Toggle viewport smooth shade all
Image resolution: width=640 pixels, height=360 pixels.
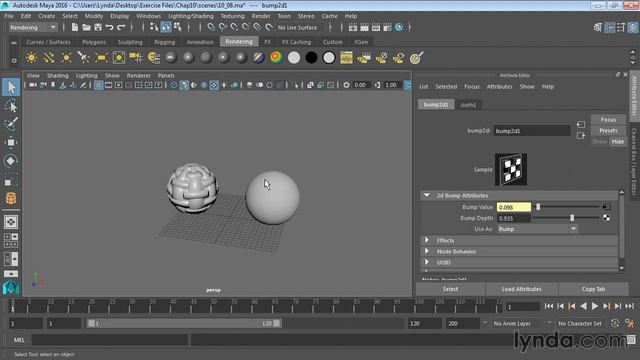[184, 85]
